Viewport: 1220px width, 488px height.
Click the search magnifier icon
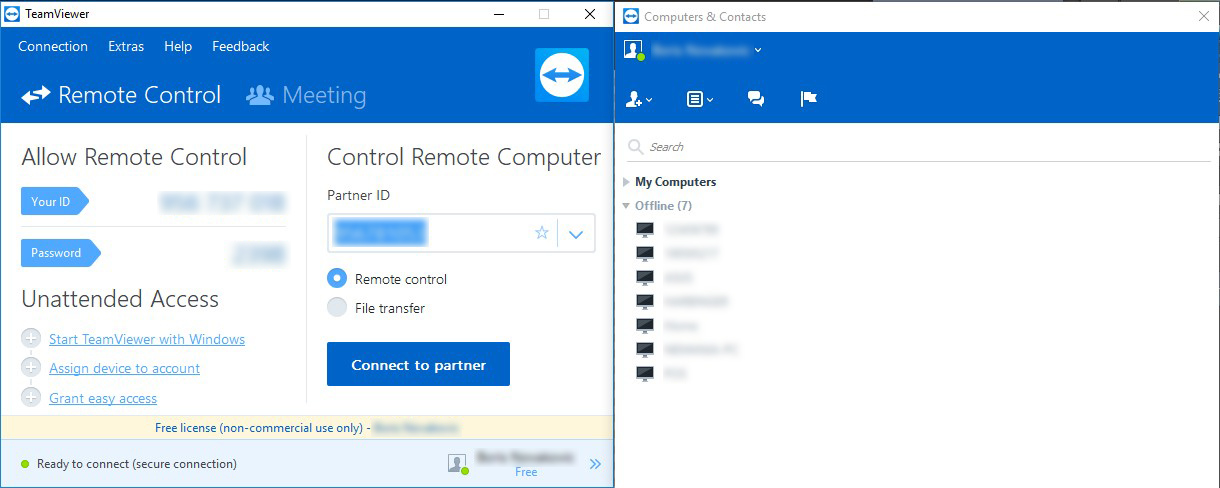(x=635, y=147)
